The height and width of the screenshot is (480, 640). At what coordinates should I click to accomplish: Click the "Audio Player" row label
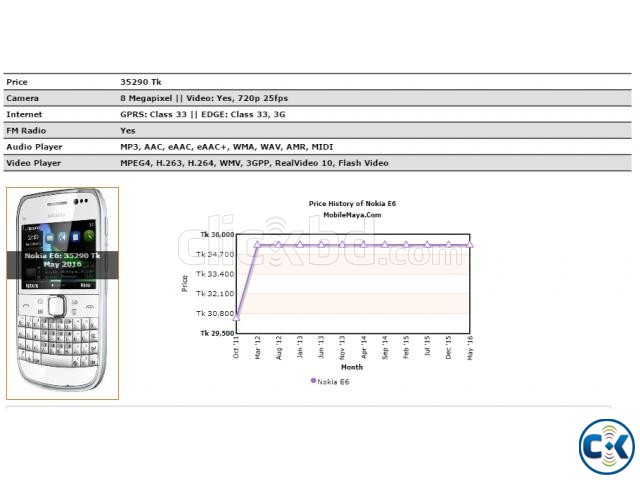[34, 147]
